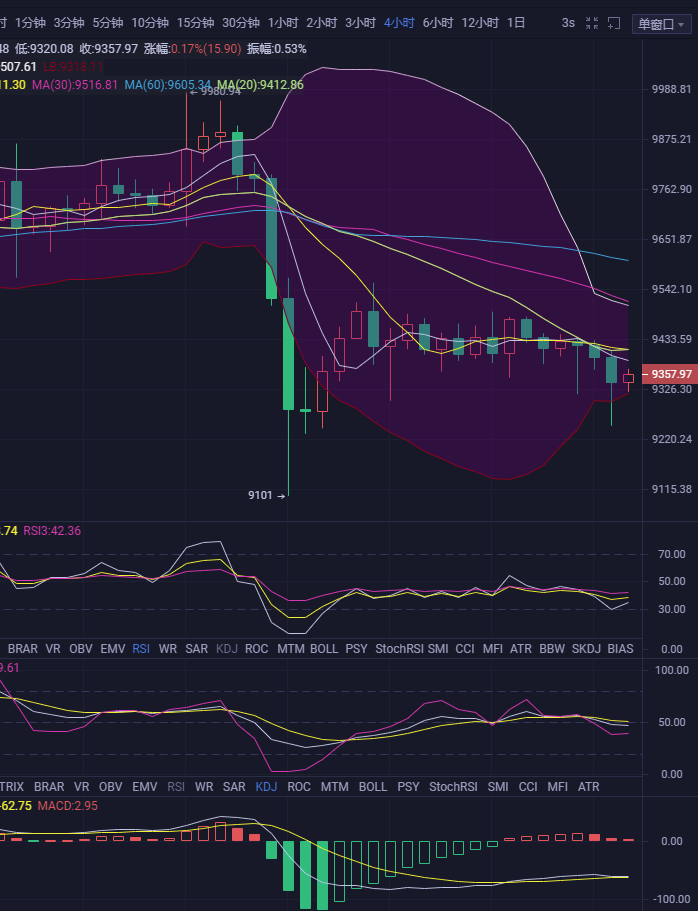Click the highlighted KDJ tab in lower bar
698x911 pixels.
266,787
